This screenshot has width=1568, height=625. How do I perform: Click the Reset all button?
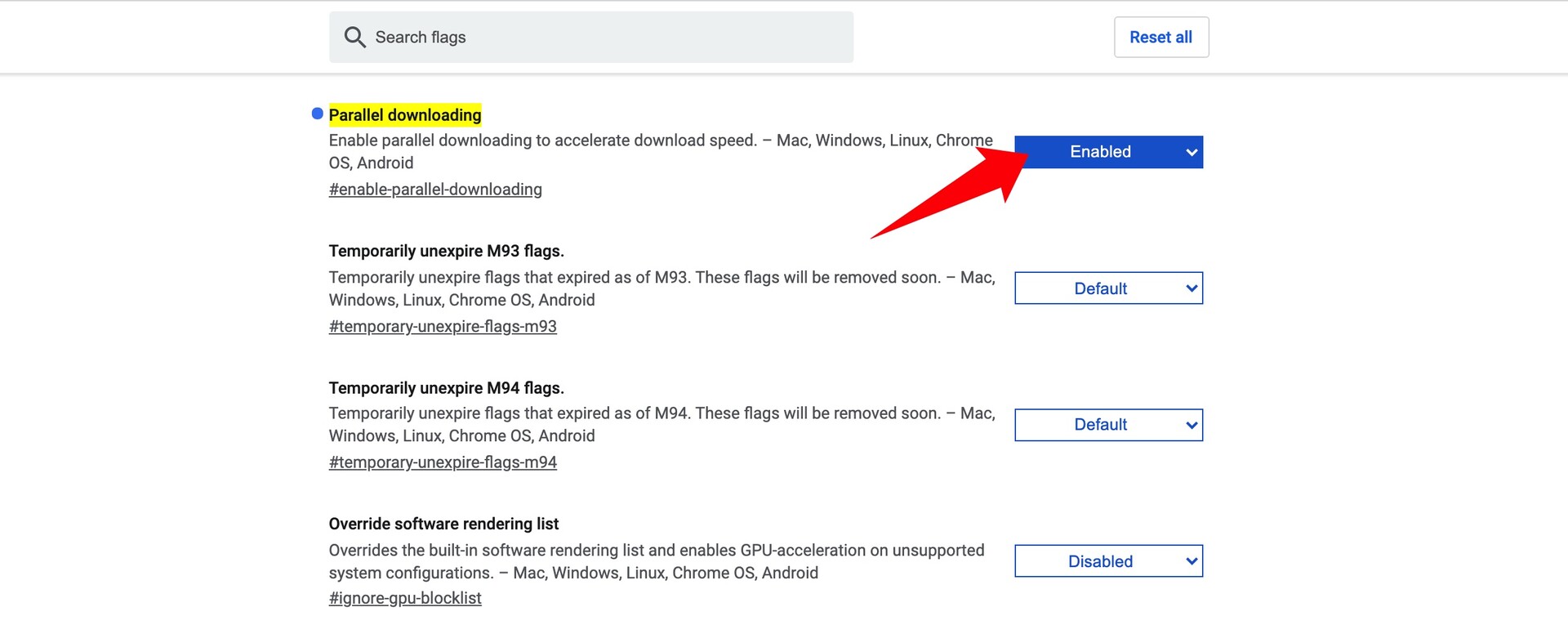point(1160,37)
